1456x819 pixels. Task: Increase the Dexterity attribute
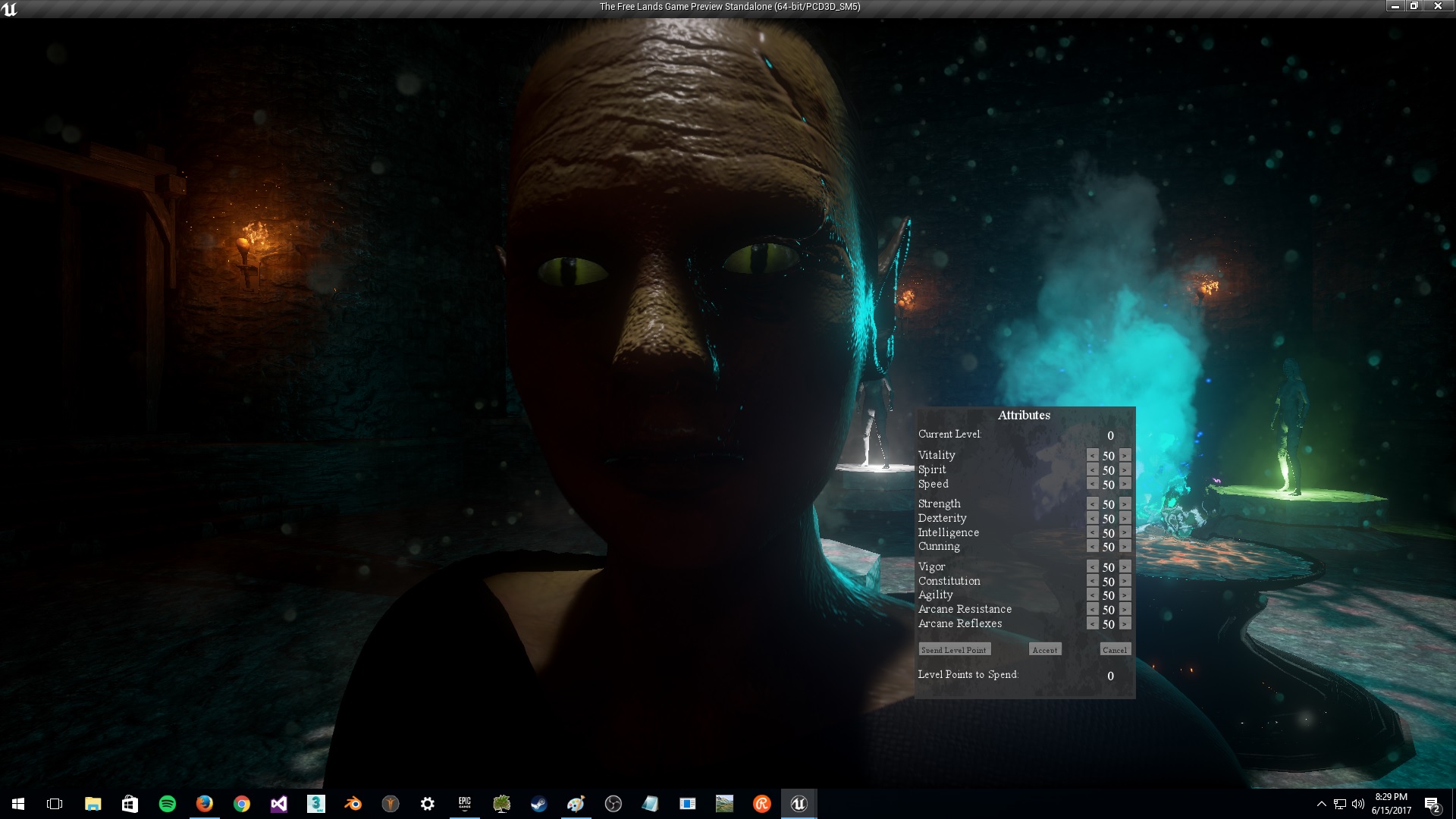coord(1125,519)
